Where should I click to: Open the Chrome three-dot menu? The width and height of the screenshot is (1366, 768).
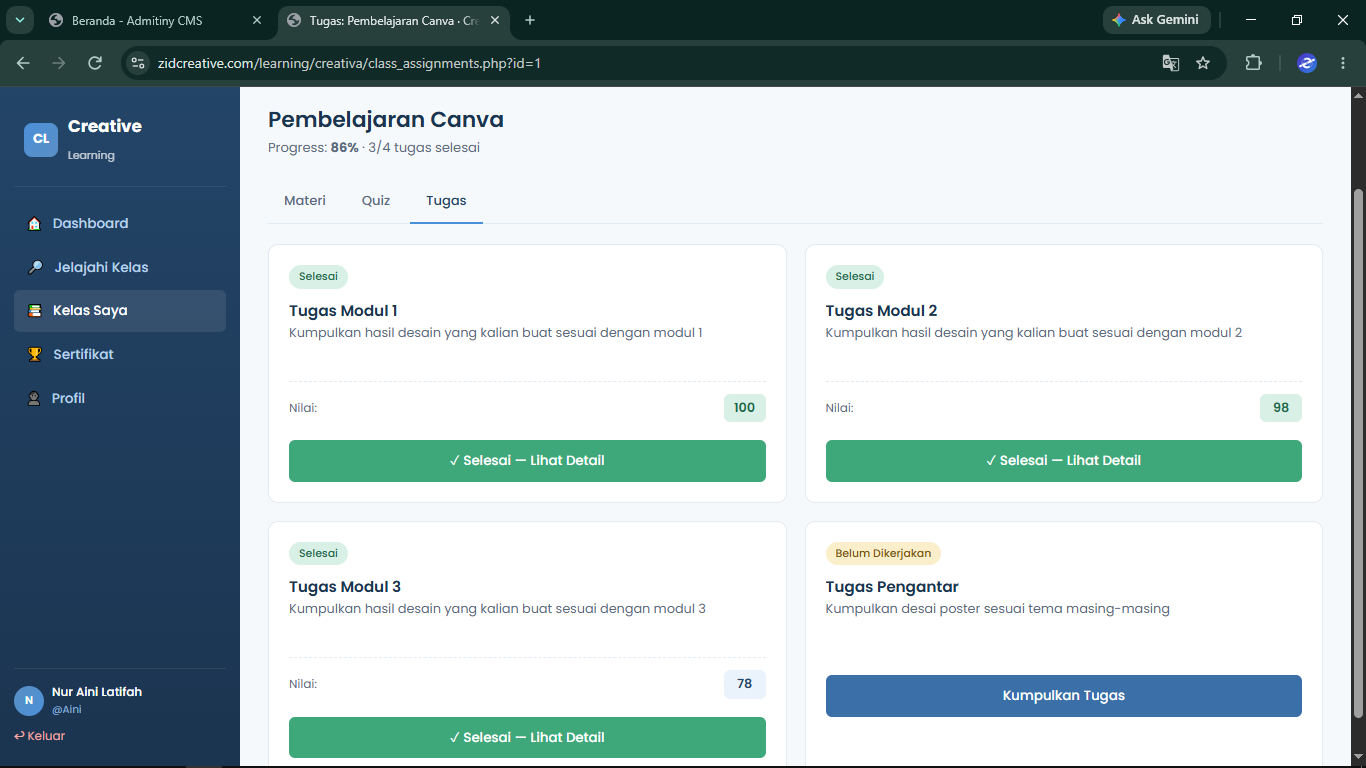pyautogui.click(x=1342, y=63)
